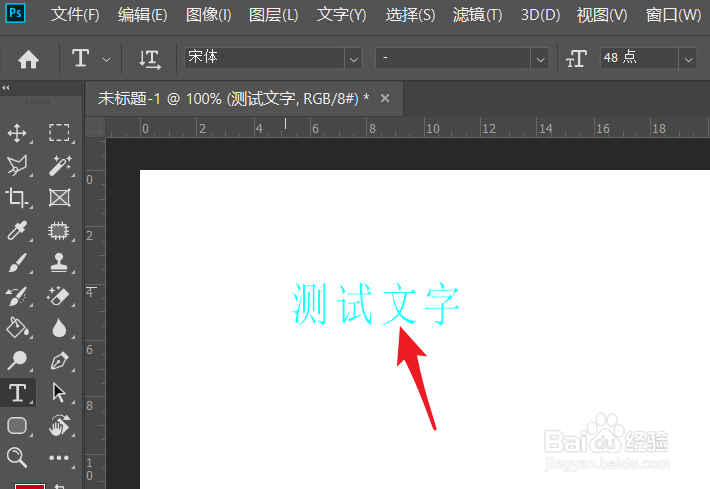The width and height of the screenshot is (710, 489).
Task: Select the Pen tool
Action: 59,360
